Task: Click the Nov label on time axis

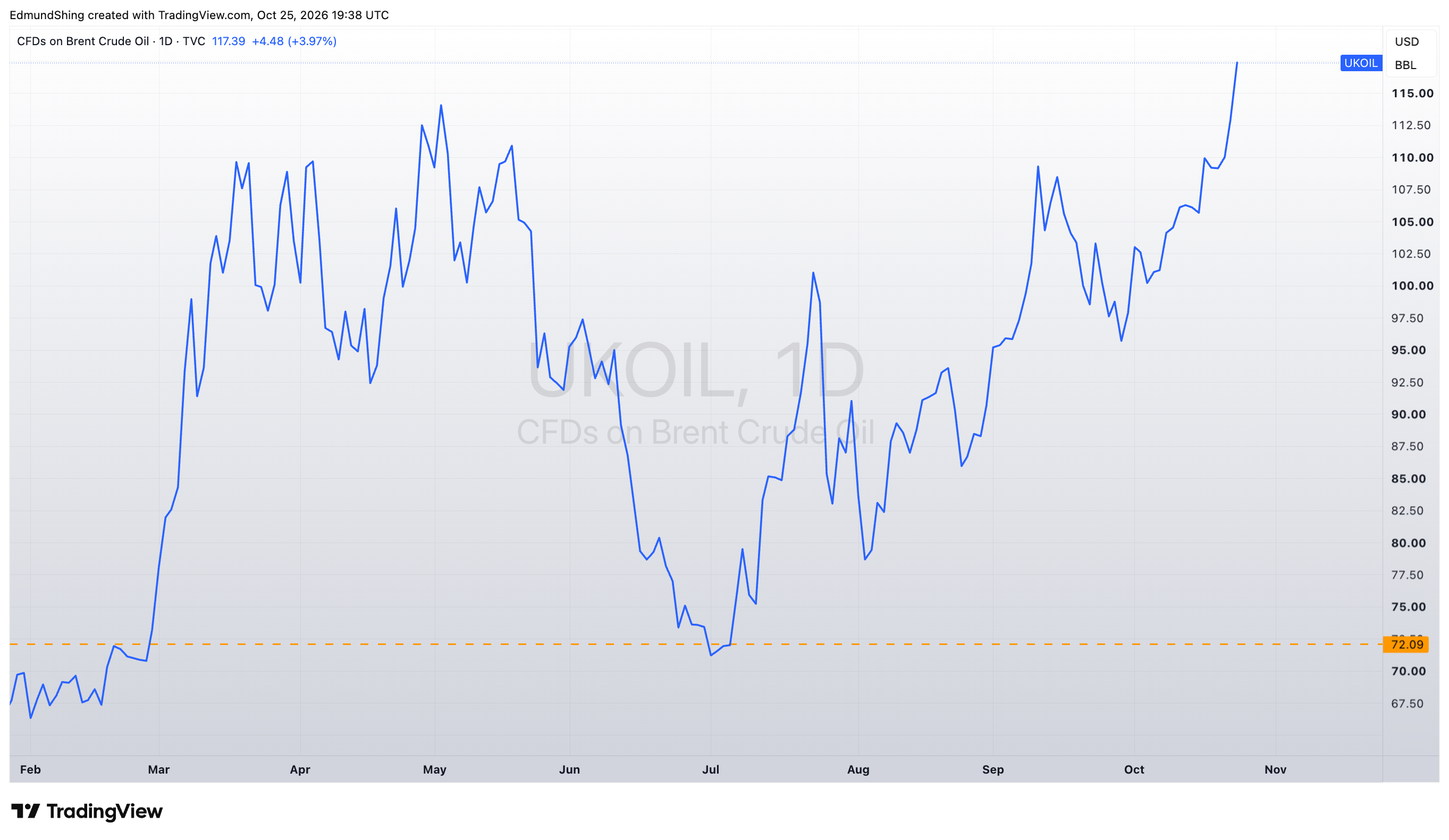Action: [1275, 769]
